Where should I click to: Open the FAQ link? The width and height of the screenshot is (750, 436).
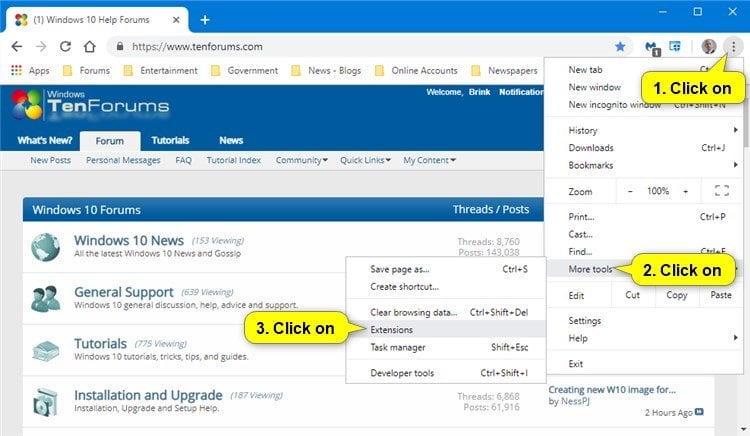click(x=183, y=160)
